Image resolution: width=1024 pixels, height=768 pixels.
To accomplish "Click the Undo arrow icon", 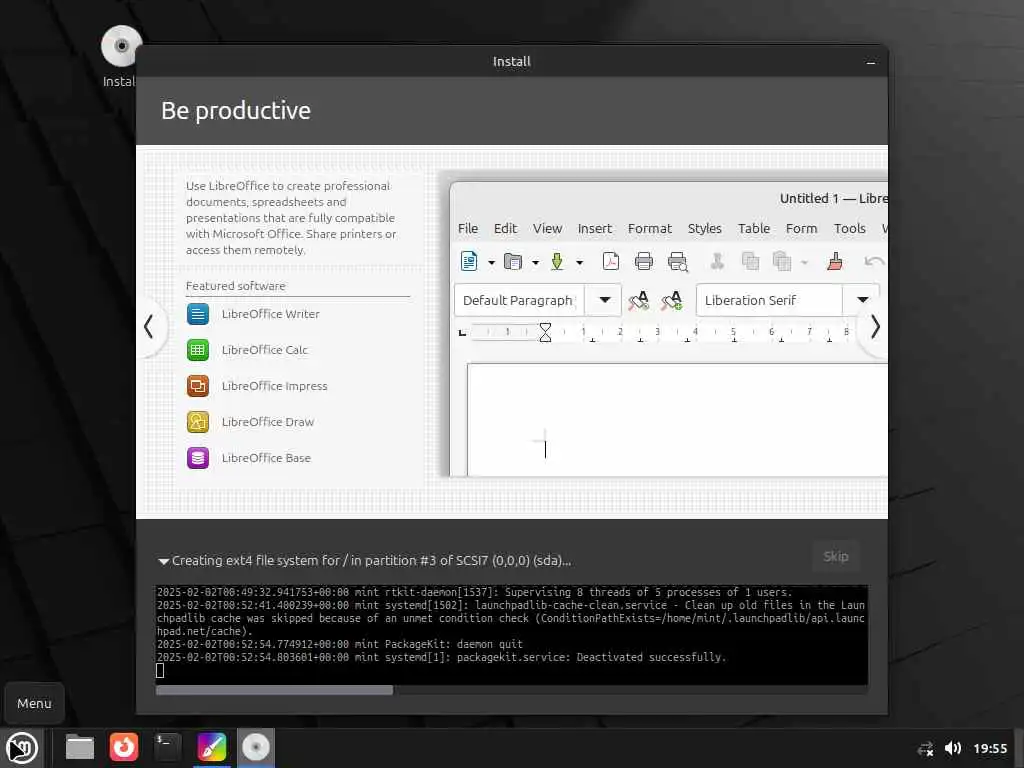I will pos(874,261).
